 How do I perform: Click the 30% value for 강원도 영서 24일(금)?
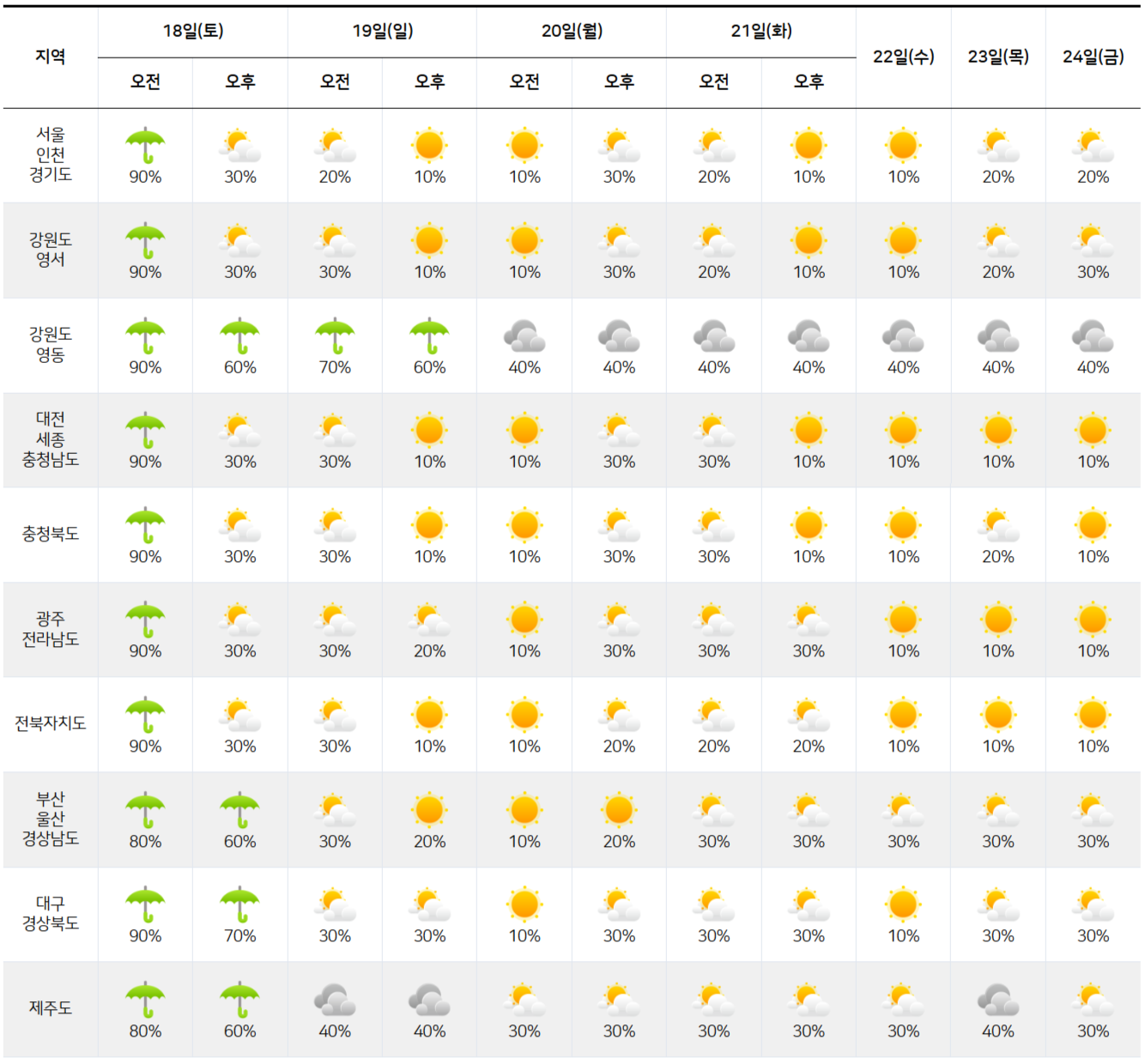(x=1093, y=272)
